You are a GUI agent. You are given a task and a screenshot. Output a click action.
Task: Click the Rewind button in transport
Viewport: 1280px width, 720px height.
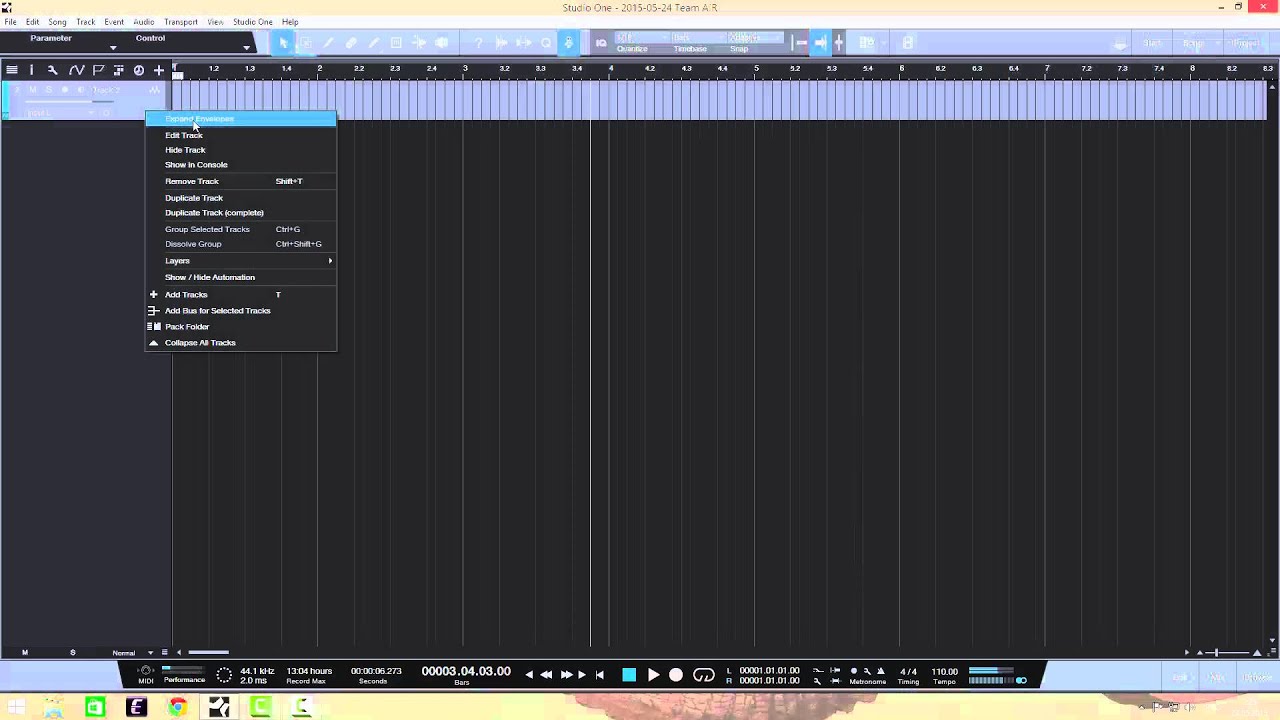coord(546,675)
